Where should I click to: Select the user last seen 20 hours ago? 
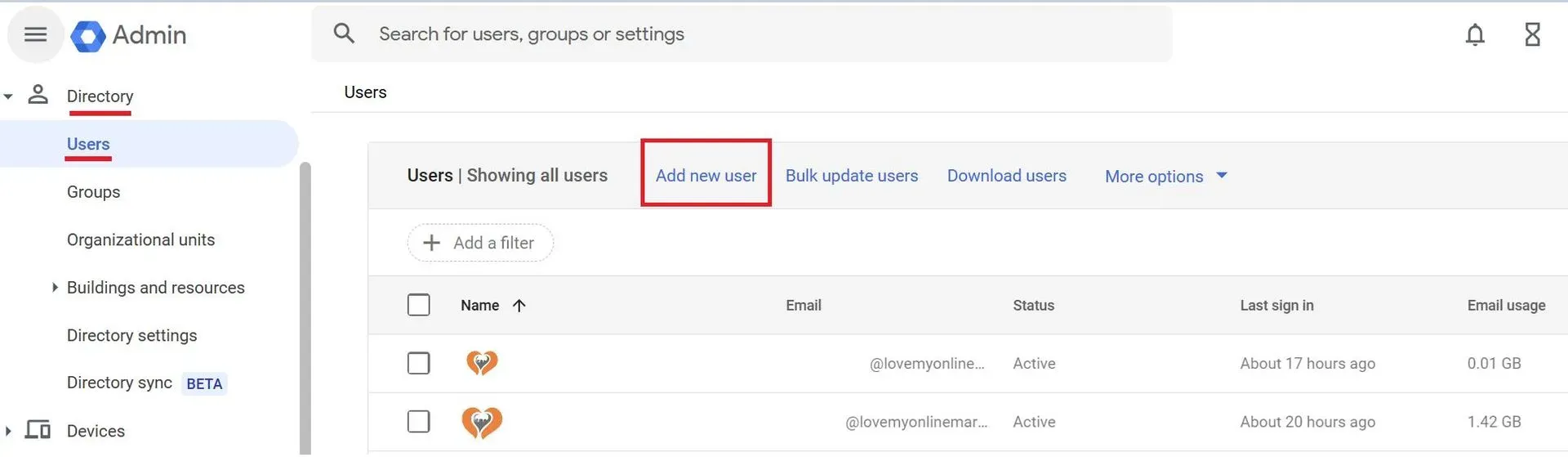coord(418,422)
